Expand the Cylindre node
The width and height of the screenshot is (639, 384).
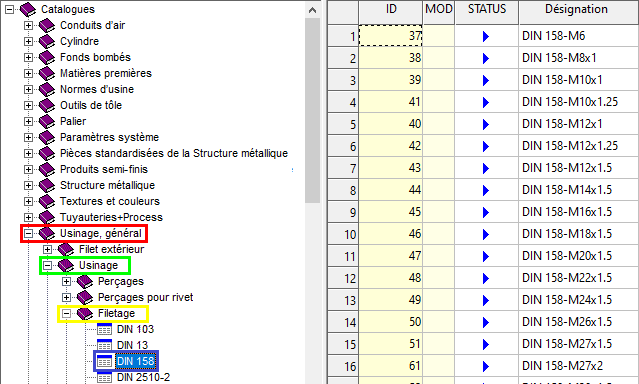tap(28, 41)
